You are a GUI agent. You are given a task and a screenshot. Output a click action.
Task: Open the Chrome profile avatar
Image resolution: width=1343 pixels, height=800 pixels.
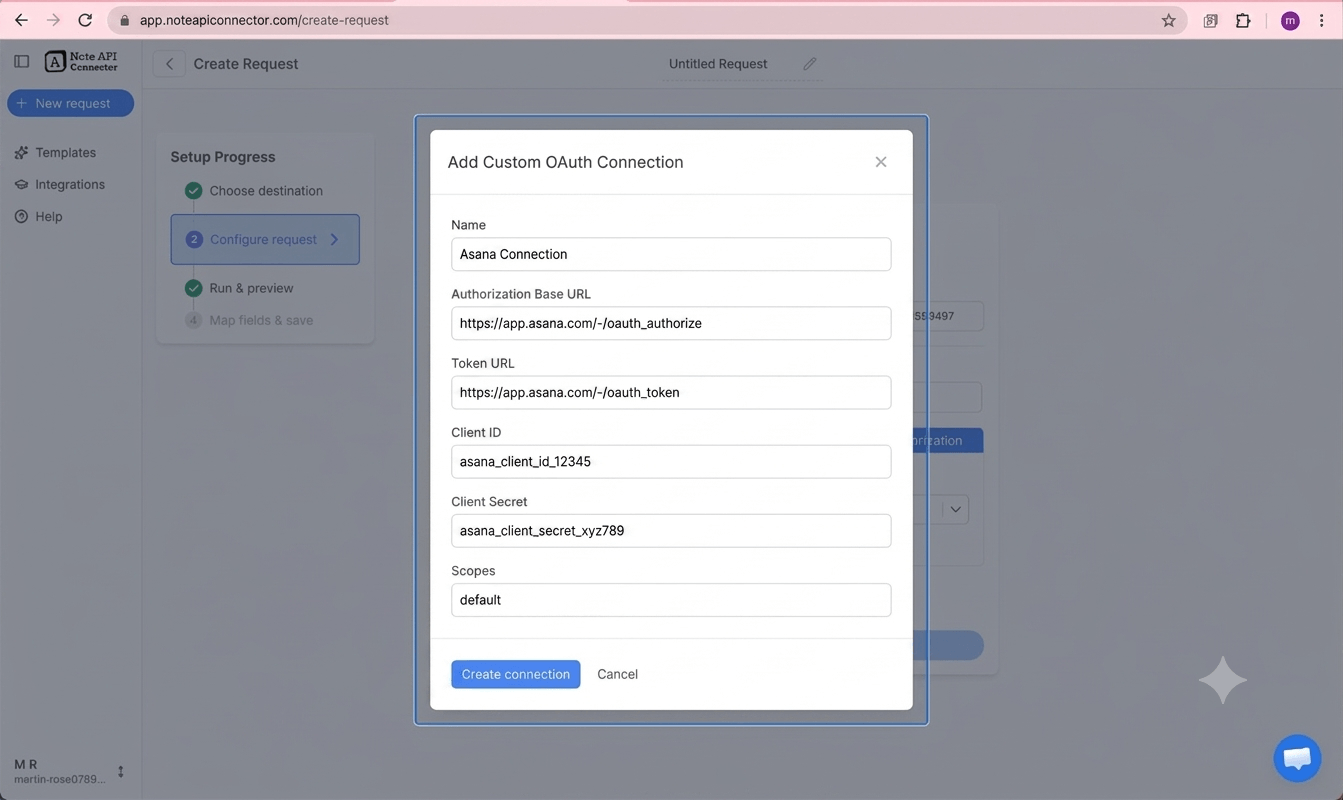tap(1290, 20)
